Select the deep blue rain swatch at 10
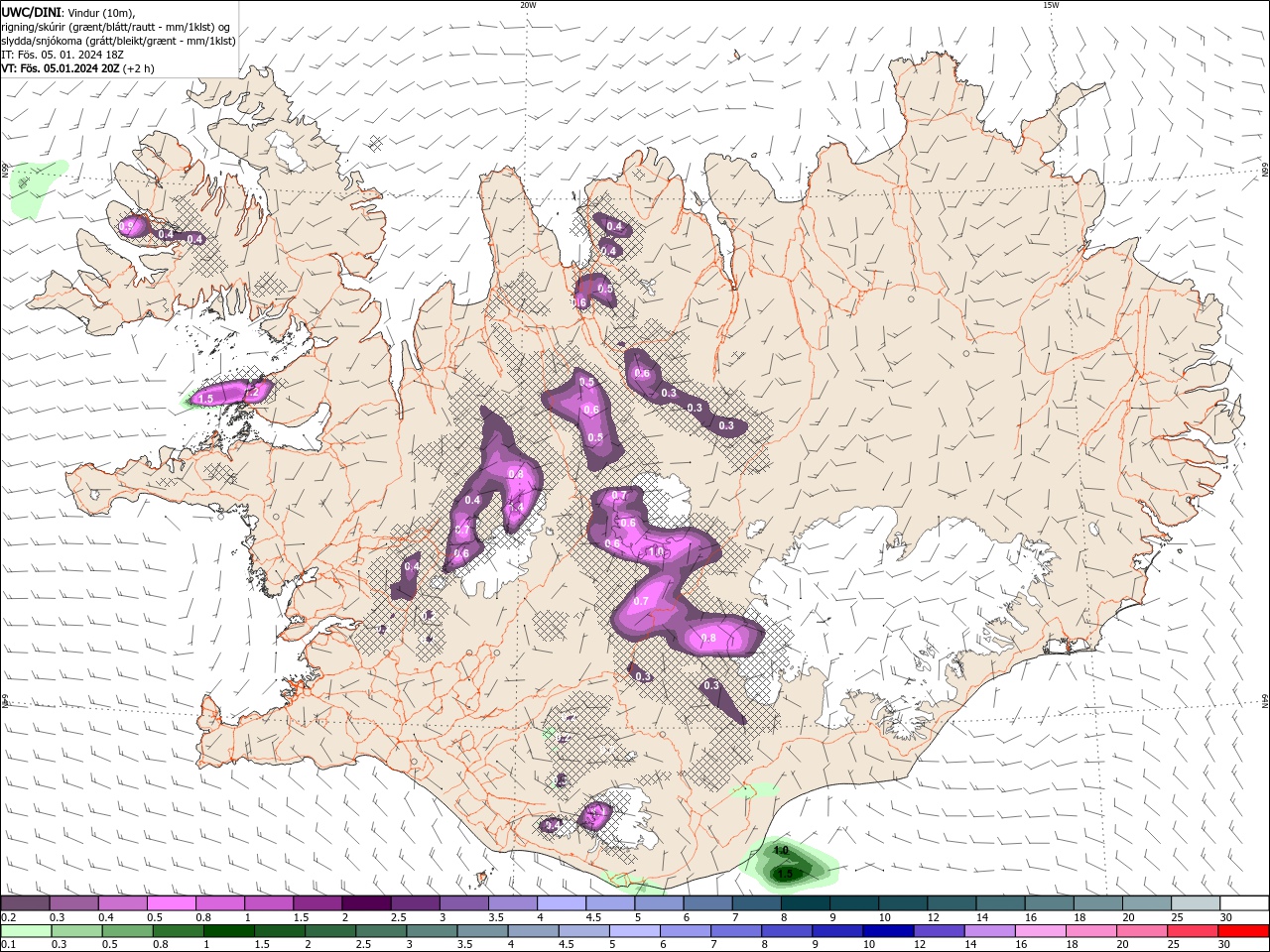This screenshot has height=952, width=1270. tap(887, 931)
